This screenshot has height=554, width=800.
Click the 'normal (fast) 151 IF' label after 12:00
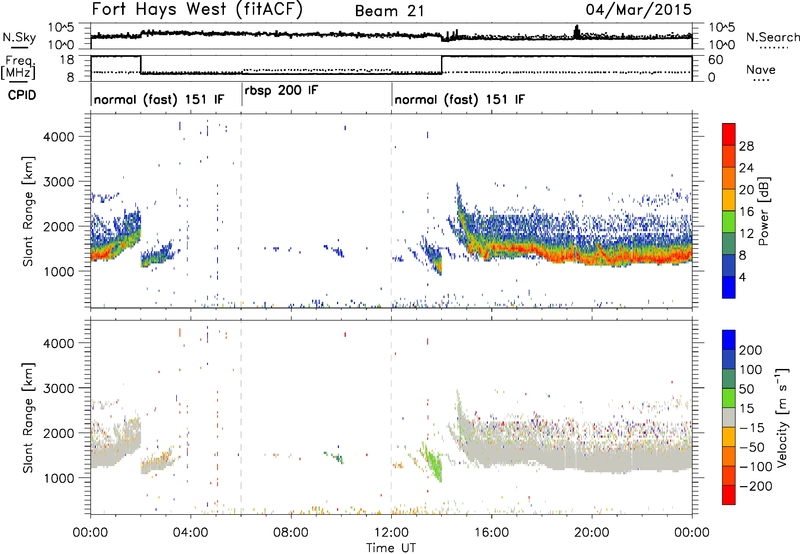[x=459, y=99]
